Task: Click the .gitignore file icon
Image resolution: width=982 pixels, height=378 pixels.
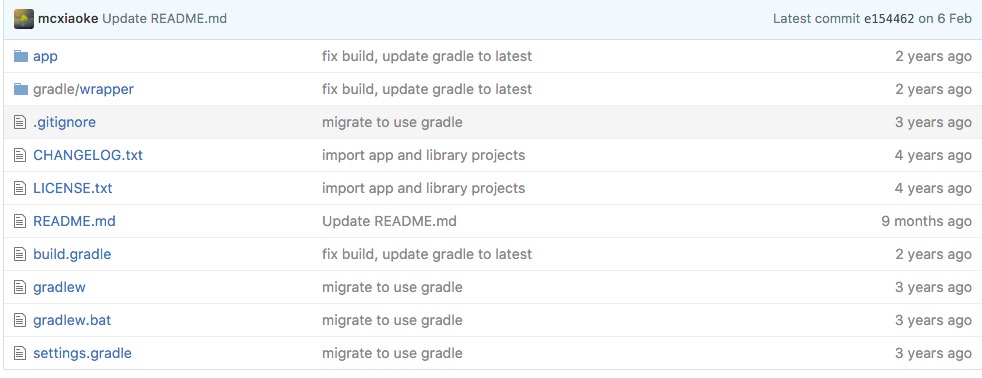Action: tap(20, 122)
